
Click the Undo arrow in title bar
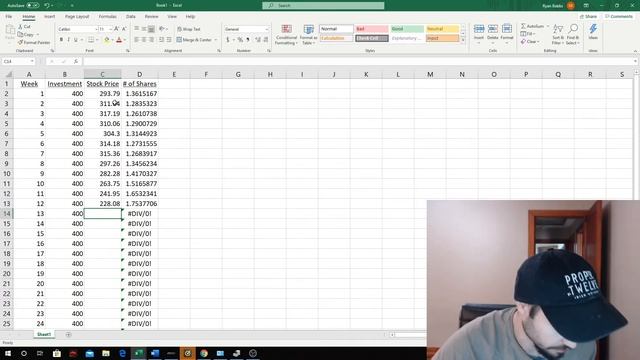[x=47, y=5]
